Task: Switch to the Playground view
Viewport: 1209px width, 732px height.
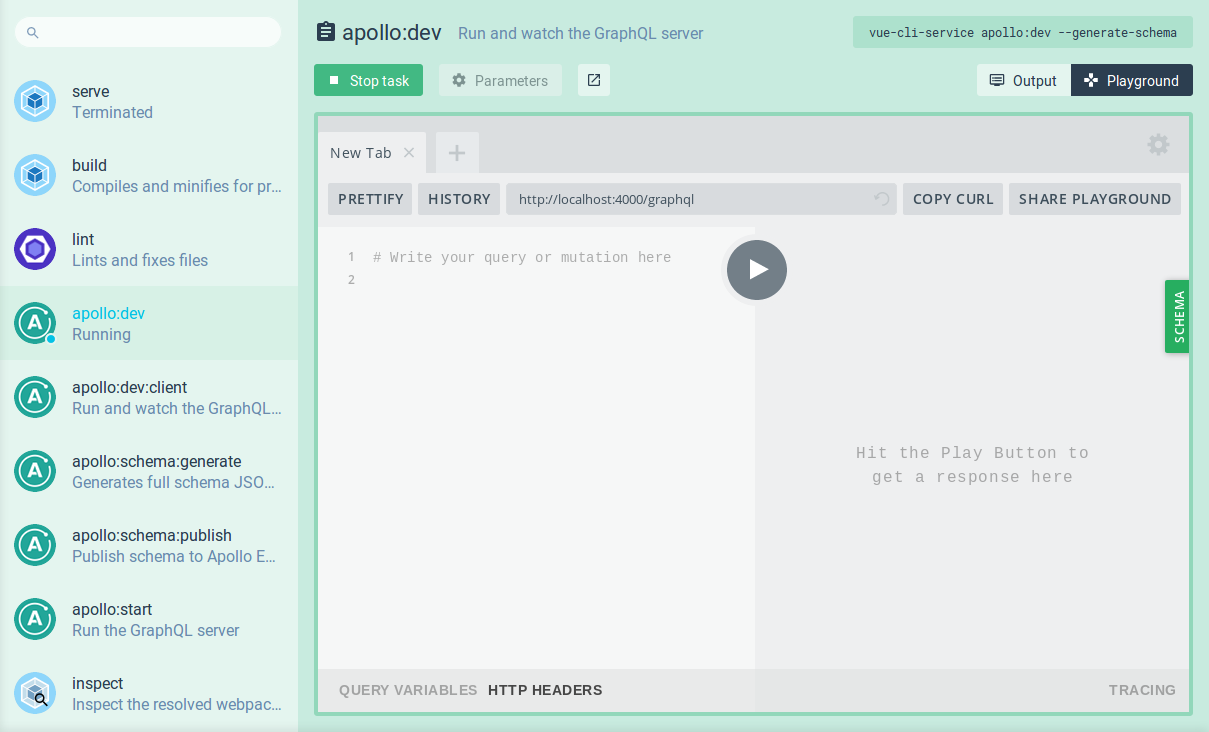Action: 1132,80
